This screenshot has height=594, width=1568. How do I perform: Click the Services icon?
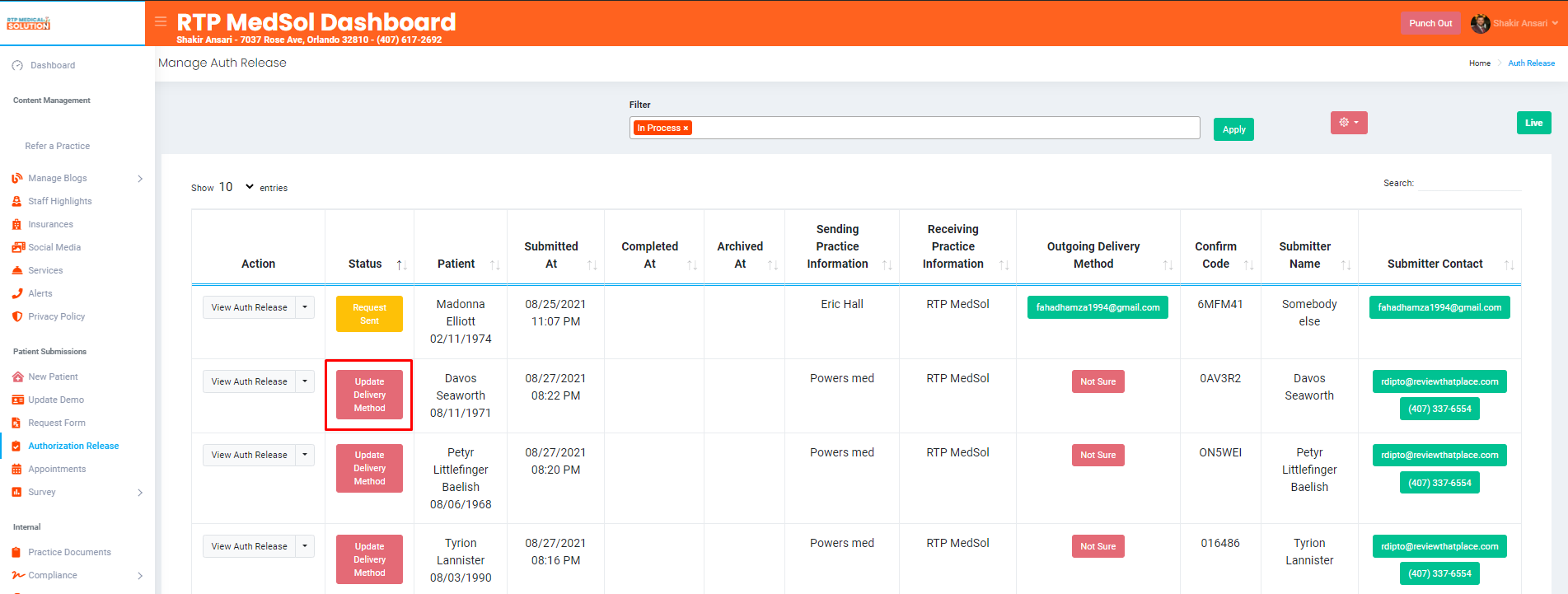click(17, 270)
